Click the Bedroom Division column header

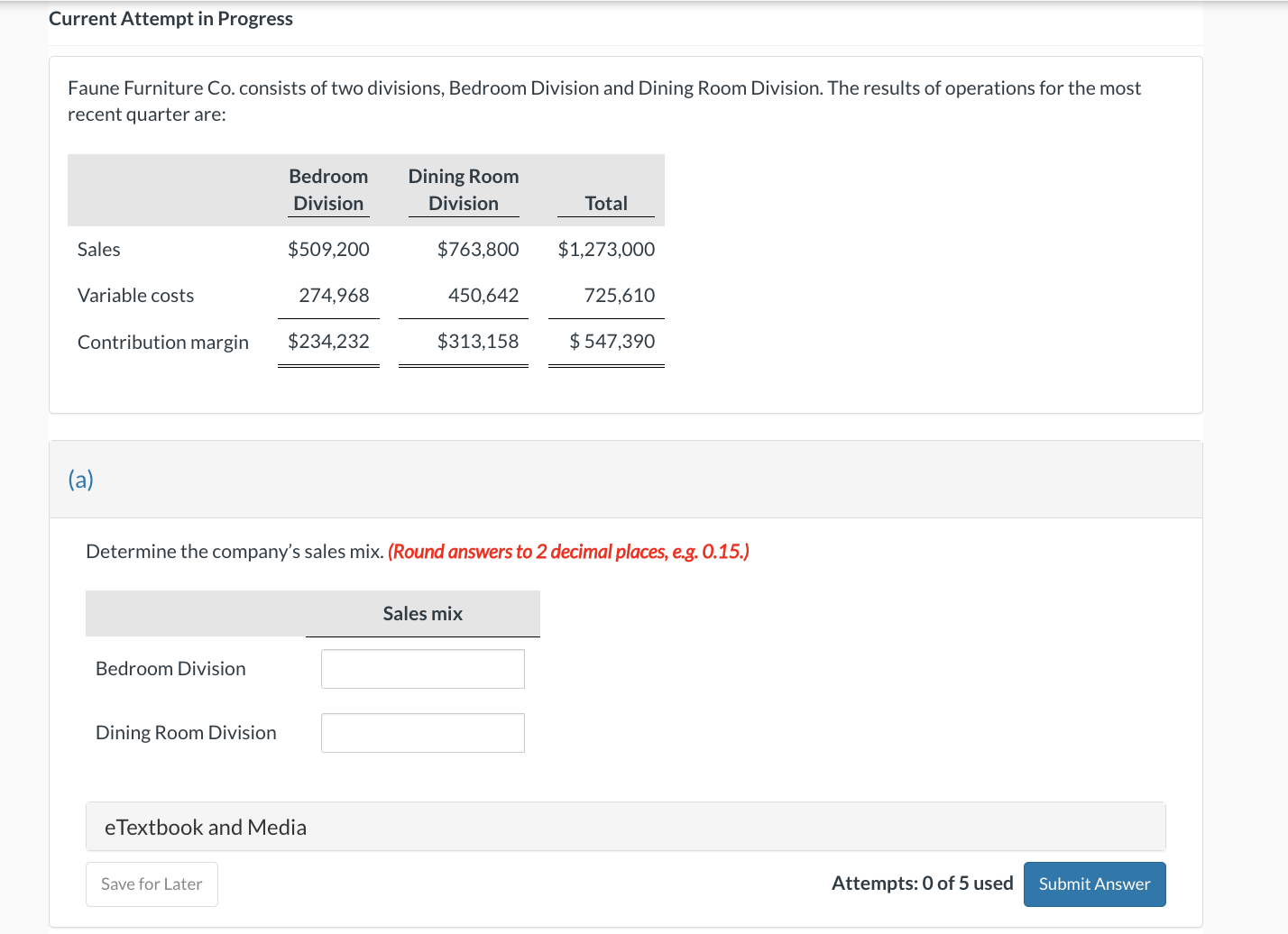click(x=328, y=190)
